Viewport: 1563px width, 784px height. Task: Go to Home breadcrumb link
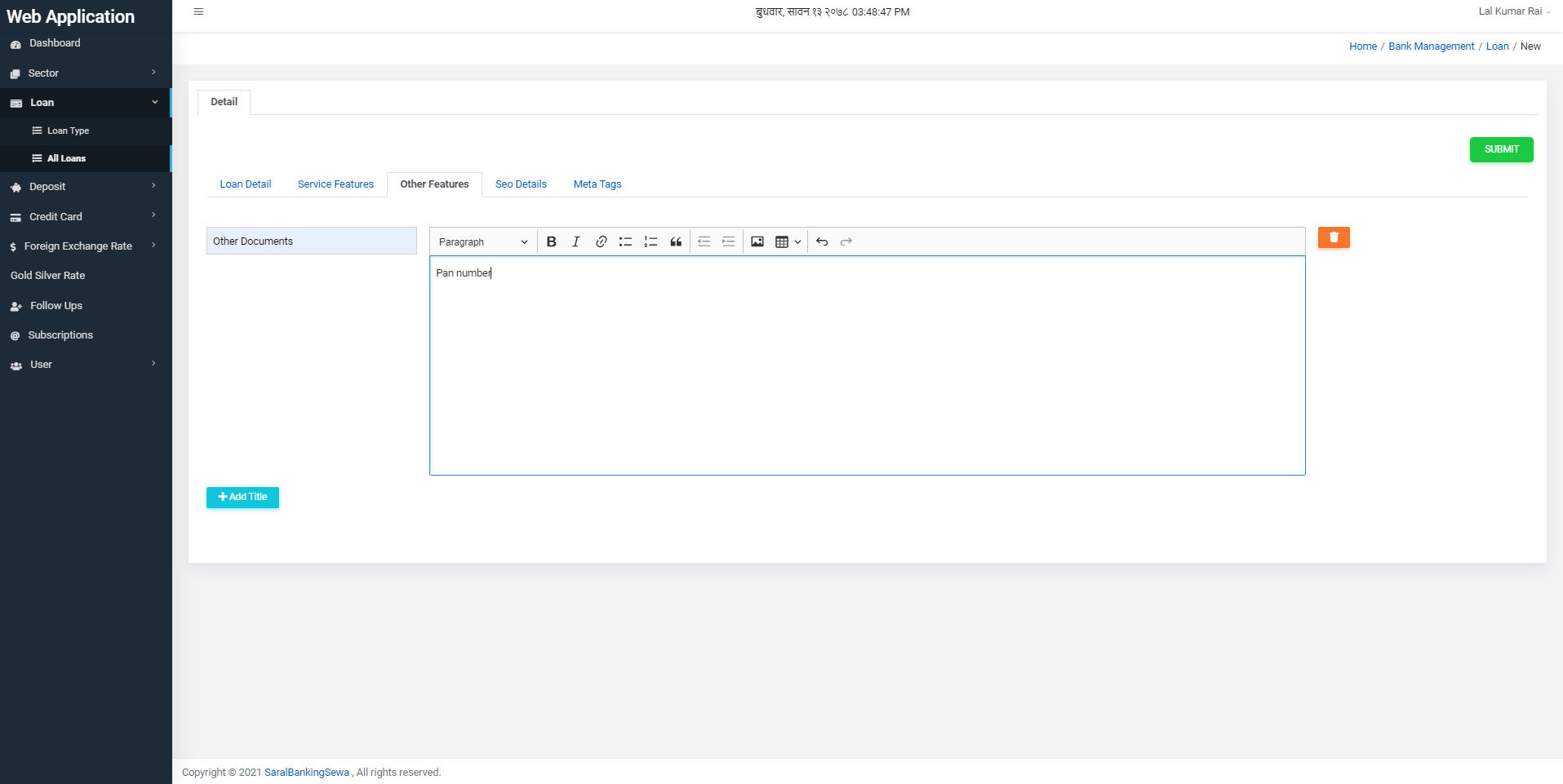tap(1363, 47)
